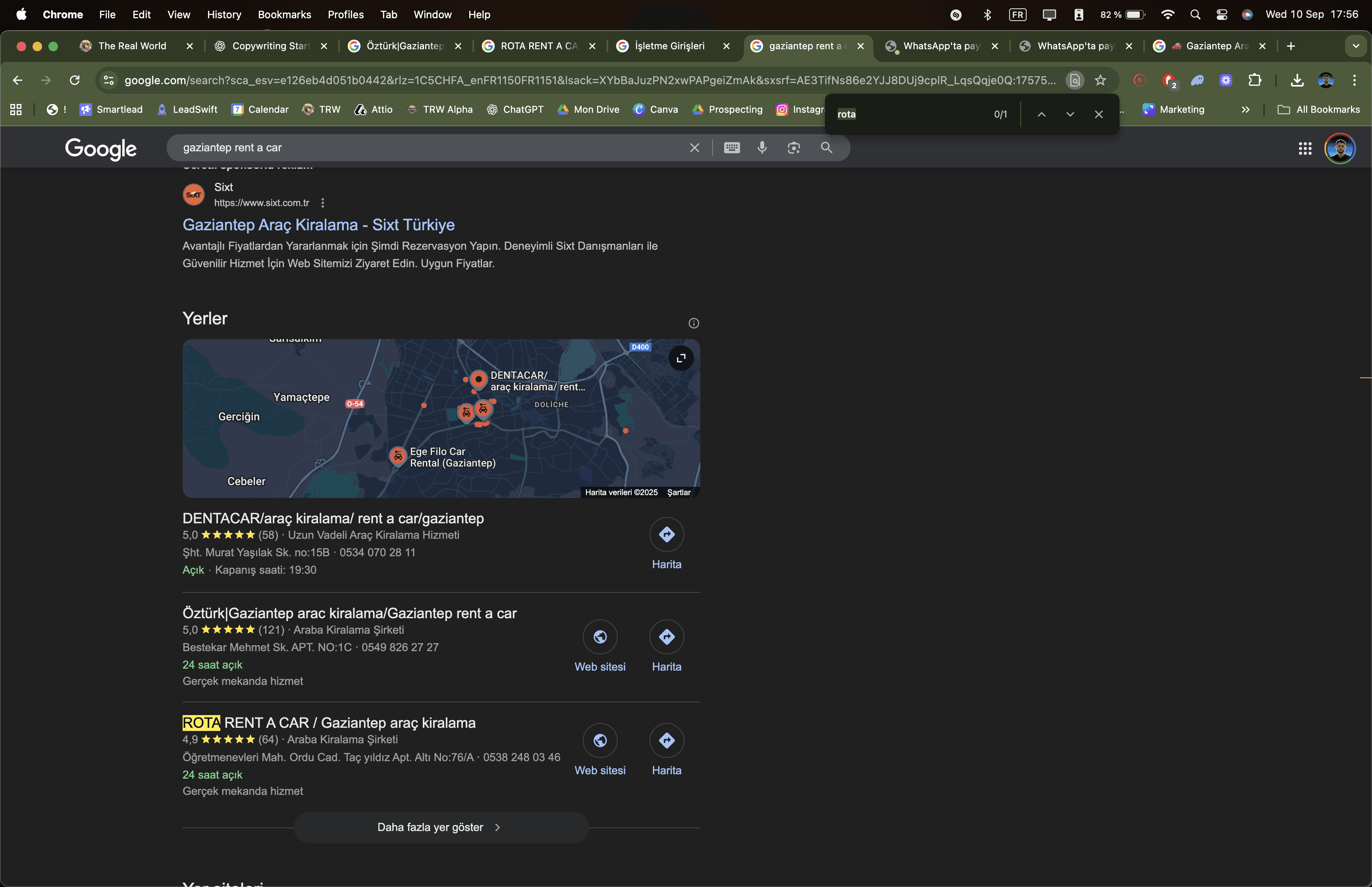Expand the hidden bookmarks chevron
This screenshot has width=1372, height=887.
(1245, 110)
